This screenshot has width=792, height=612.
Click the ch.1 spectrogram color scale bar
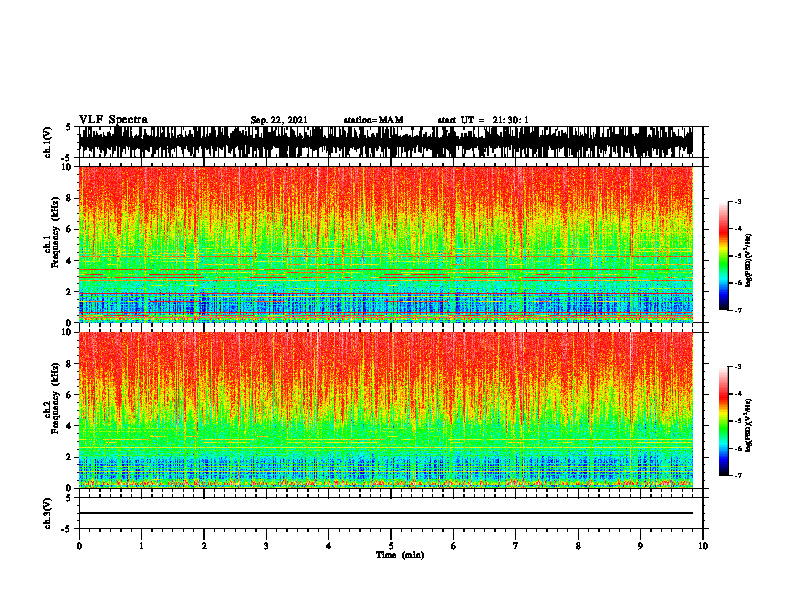[723, 256]
